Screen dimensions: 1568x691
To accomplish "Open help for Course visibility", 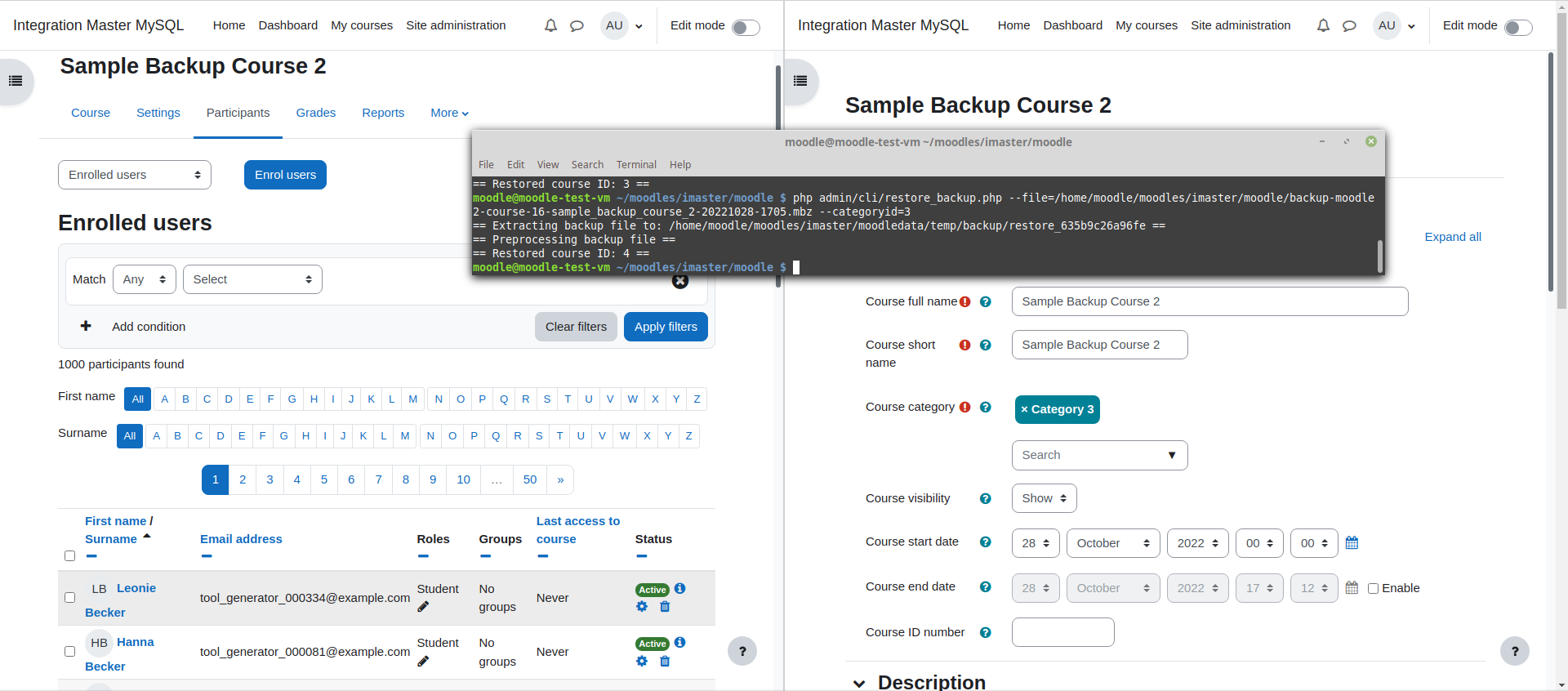I will [x=986, y=498].
